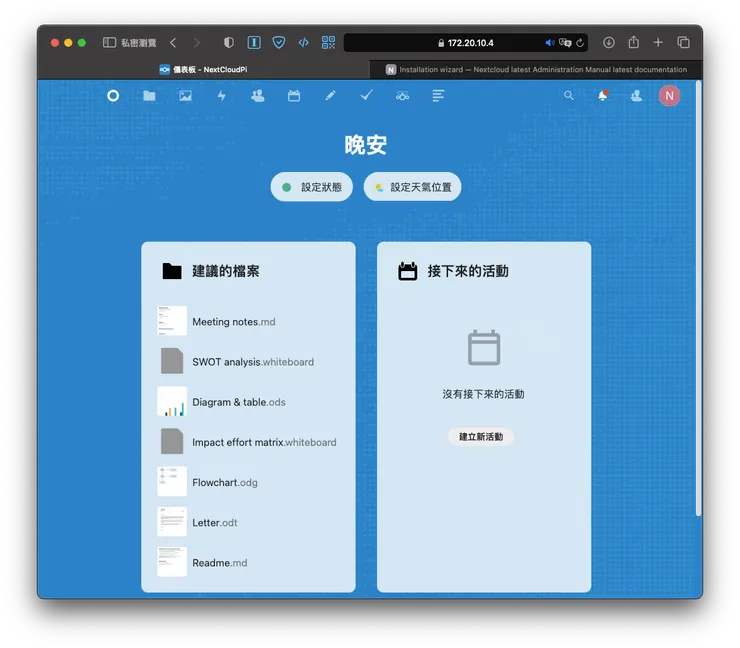This screenshot has height=648, width=740.
Task: Click the Impact effort matrix gray file icon
Action: tap(172, 441)
